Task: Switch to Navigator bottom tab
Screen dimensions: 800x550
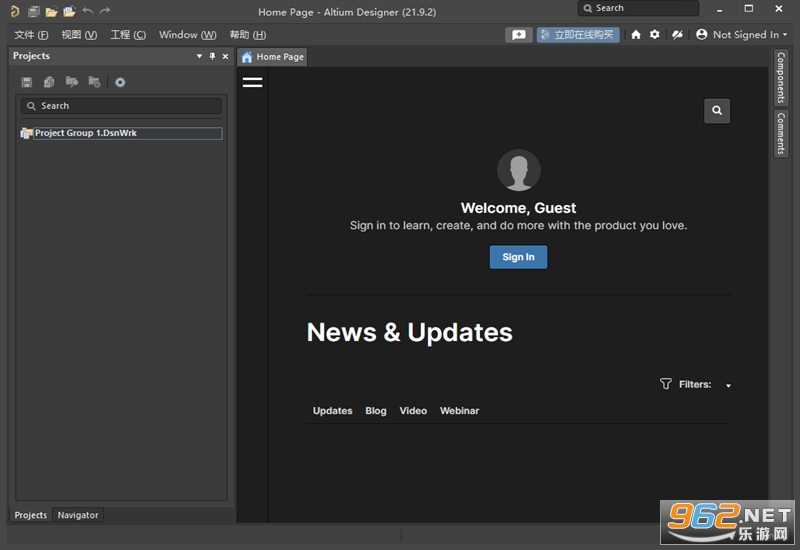Action: click(78, 515)
